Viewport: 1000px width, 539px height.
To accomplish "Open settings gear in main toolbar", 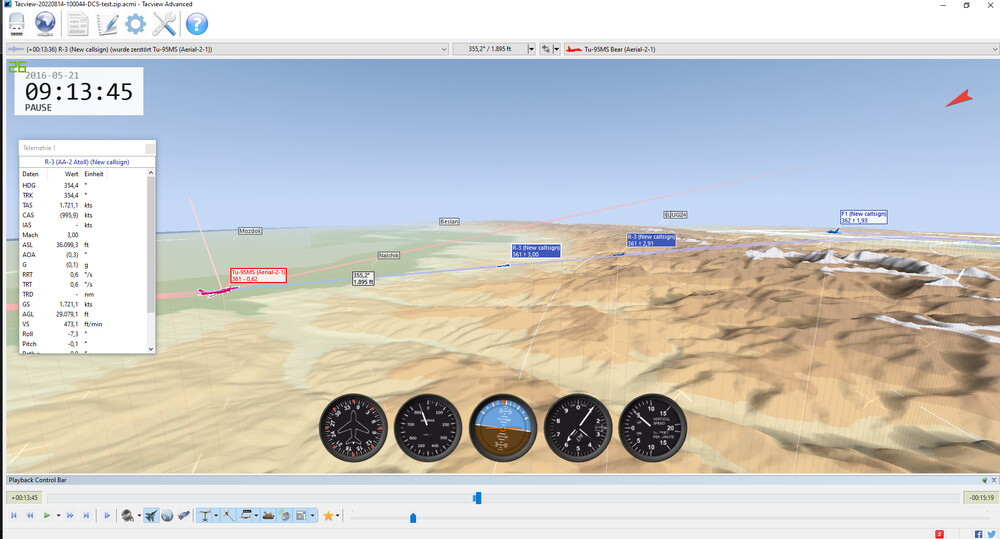I will pos(135,24).
